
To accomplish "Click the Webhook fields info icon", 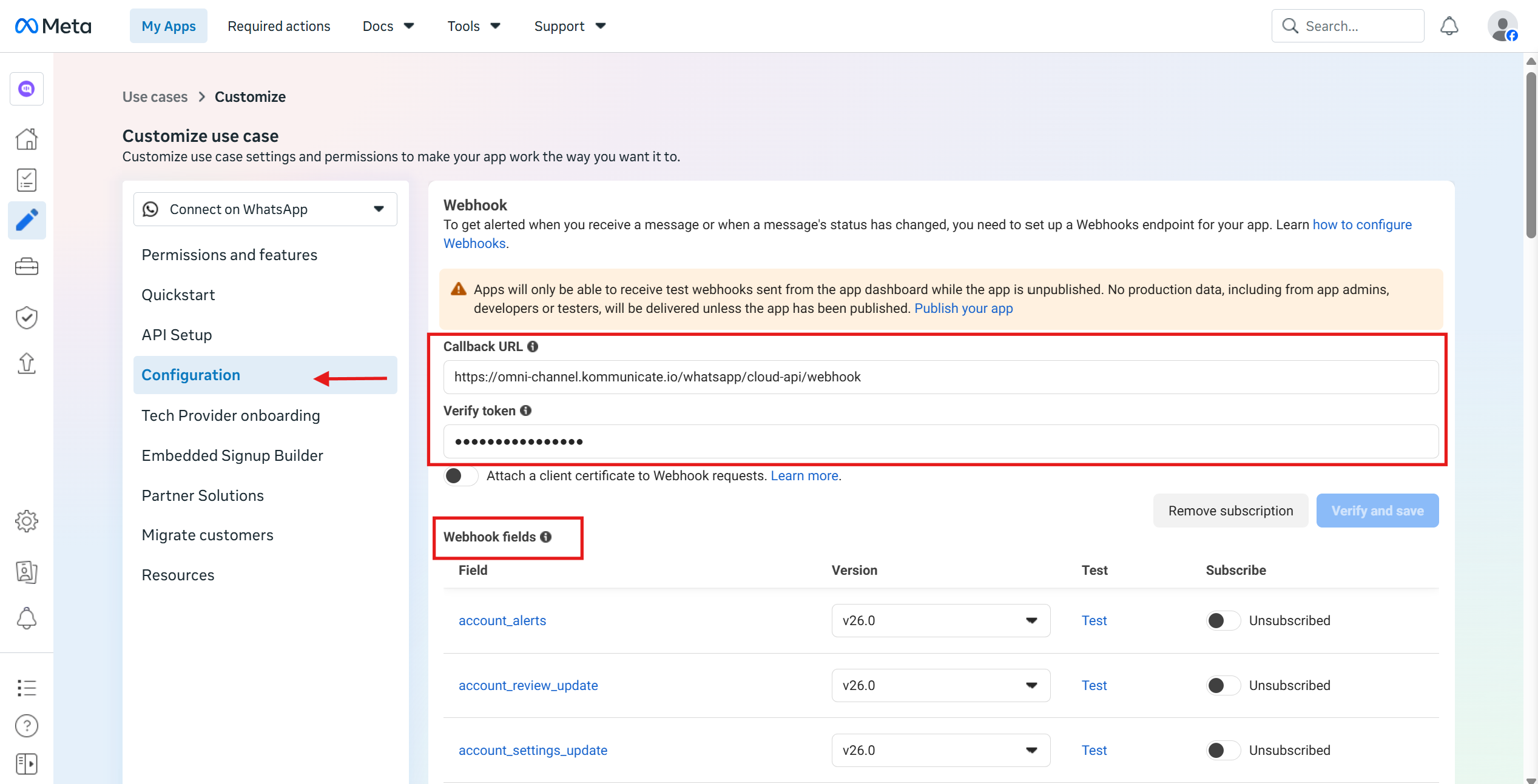I will [x=546, y=537].
